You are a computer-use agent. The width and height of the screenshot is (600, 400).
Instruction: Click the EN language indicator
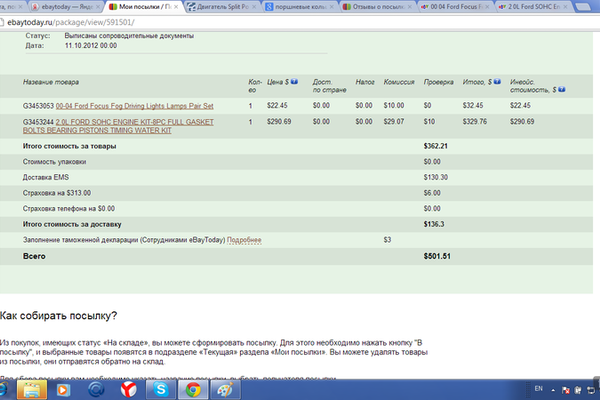click(x=539, y=389)
